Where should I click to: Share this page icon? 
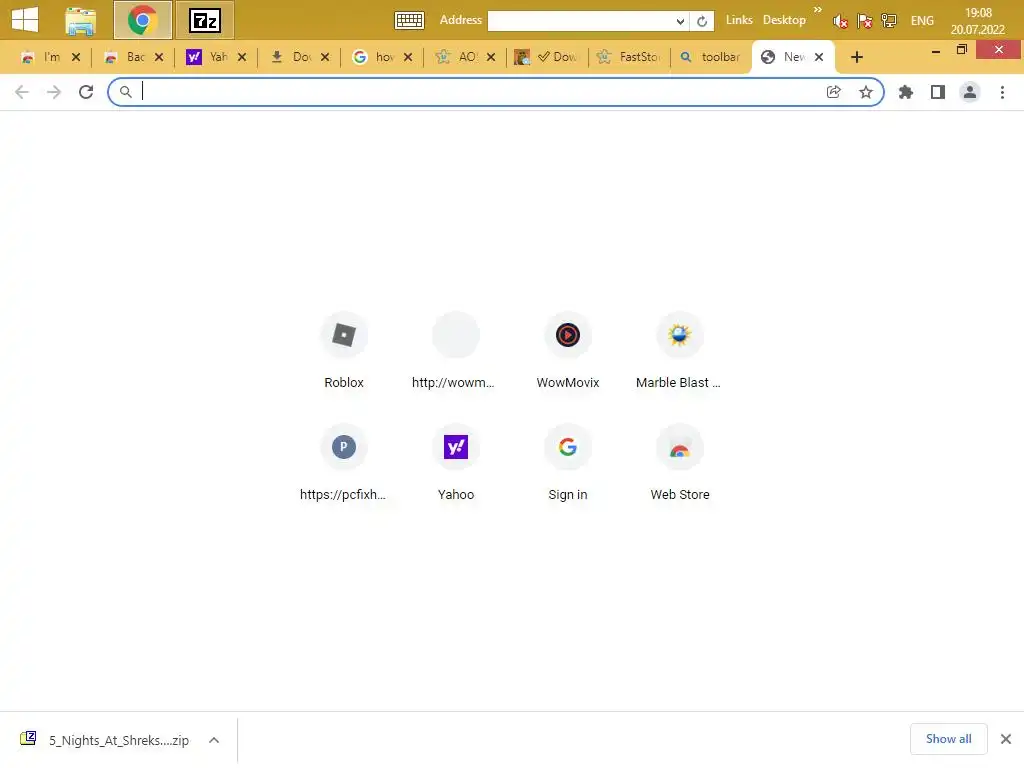pyautogui.click(x=833, y=92)
